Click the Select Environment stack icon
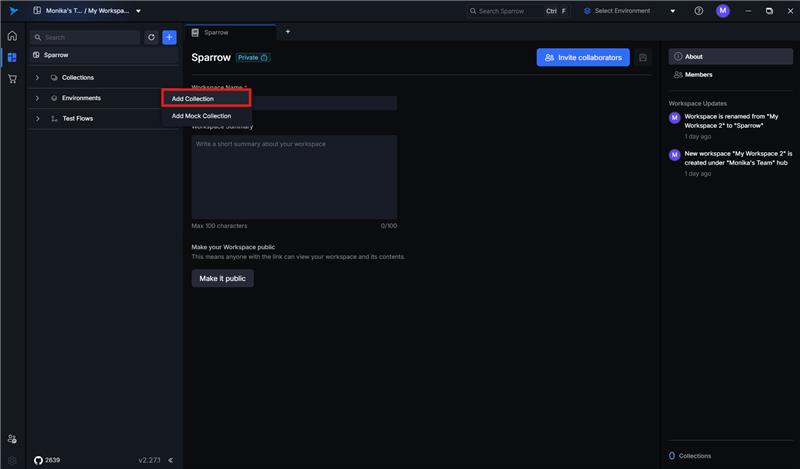800x469 pixels. (x=587, y=11)
